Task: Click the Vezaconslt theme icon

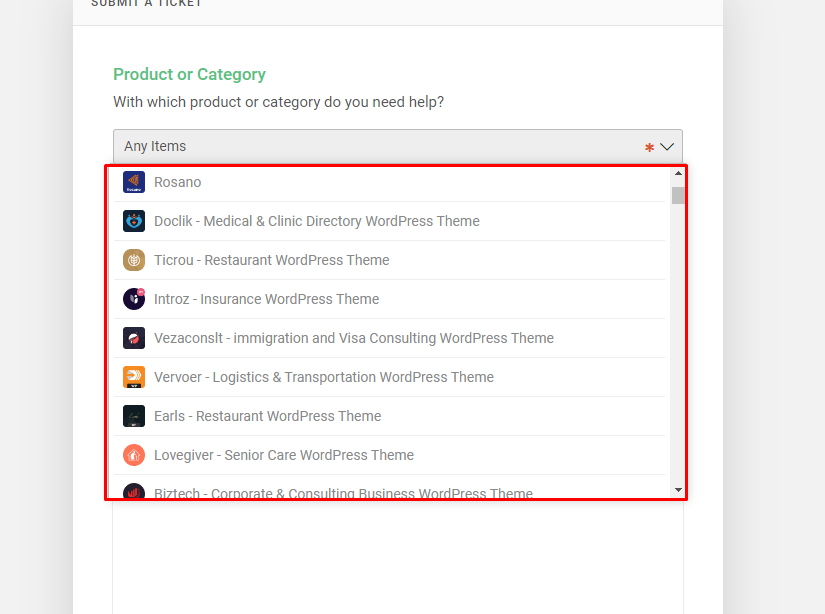Action: pos(134,338)
